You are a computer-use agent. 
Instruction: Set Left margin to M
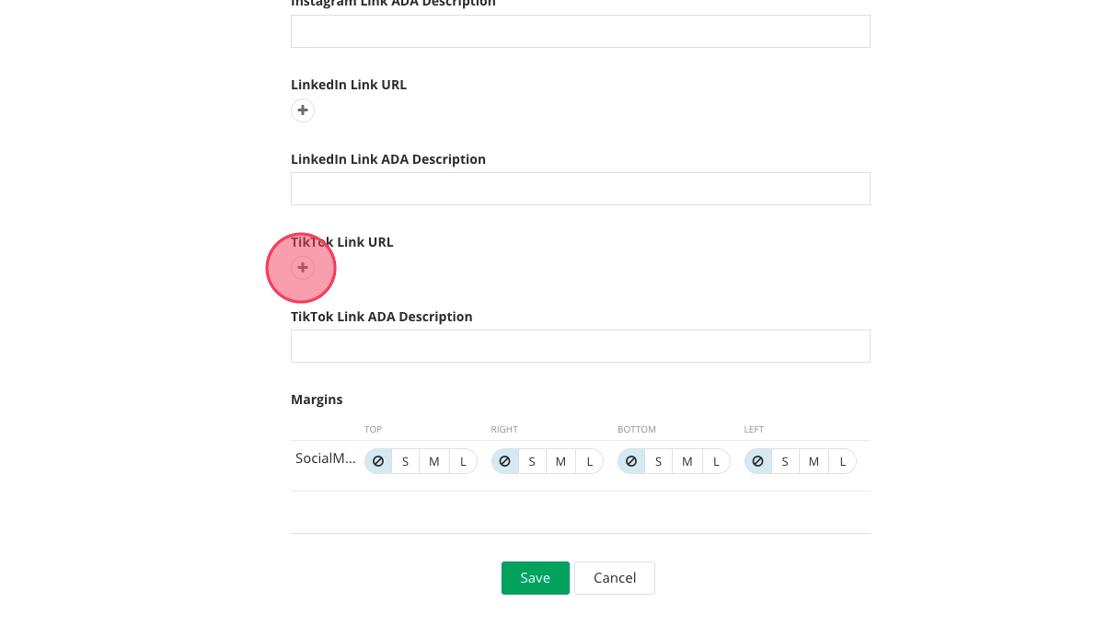814,461
